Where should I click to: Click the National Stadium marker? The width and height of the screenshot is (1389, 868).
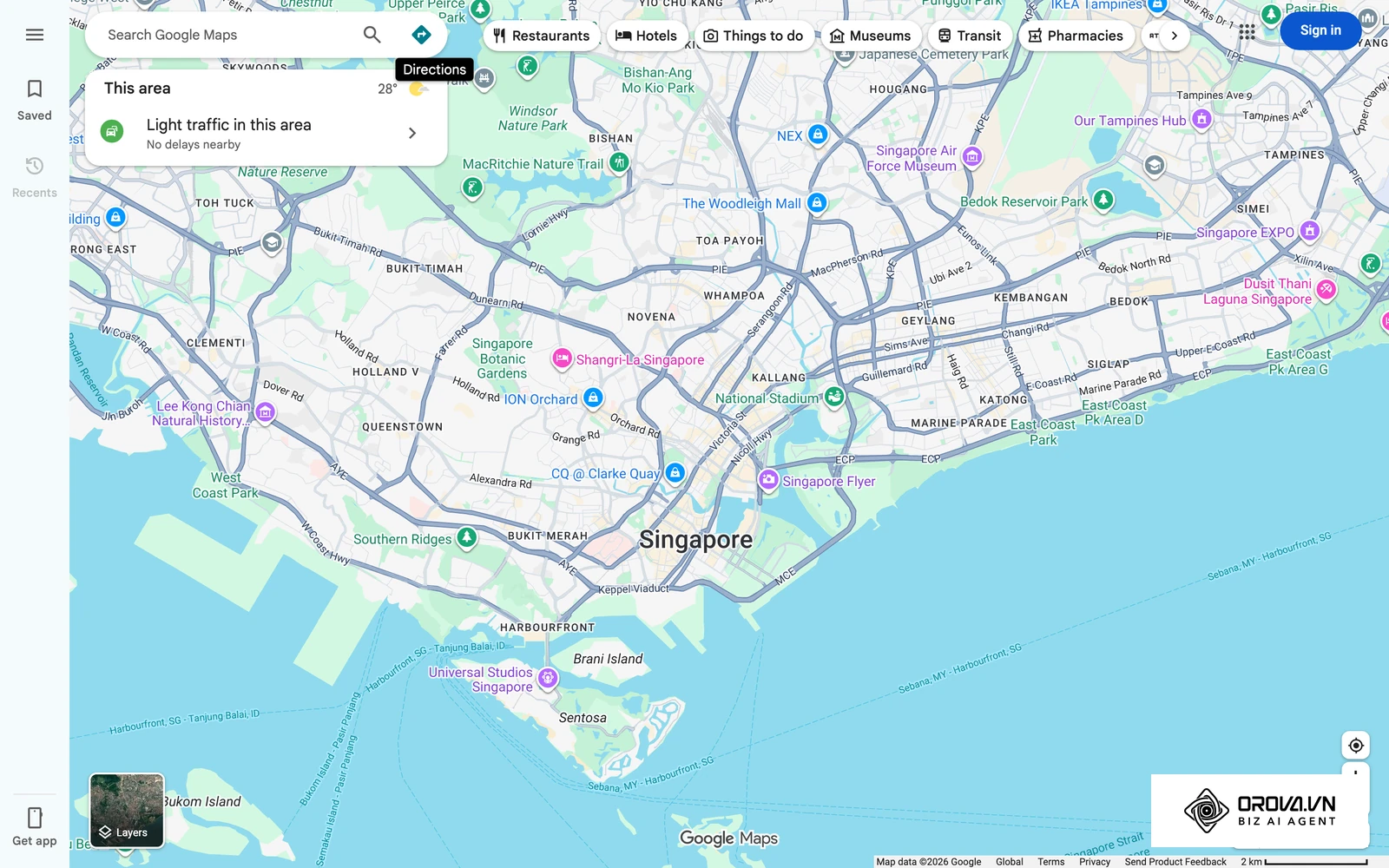[834, 397]
